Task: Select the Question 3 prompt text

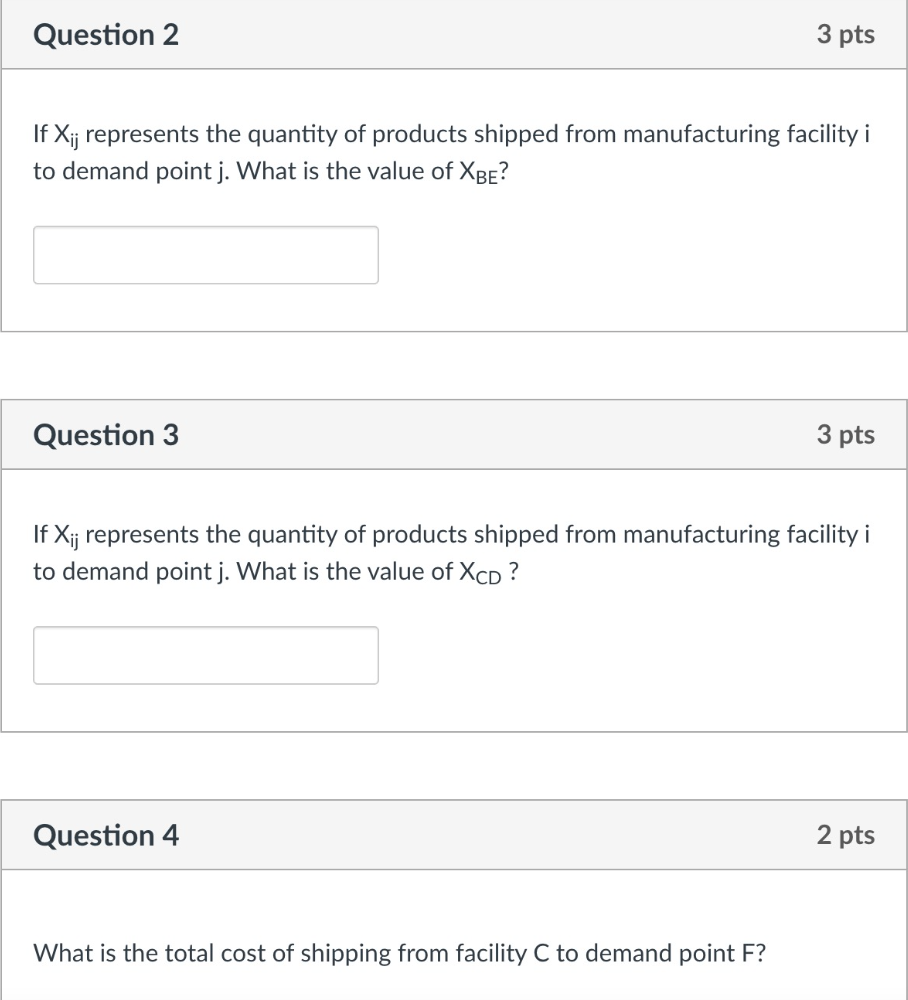Action: pos(450,552)
